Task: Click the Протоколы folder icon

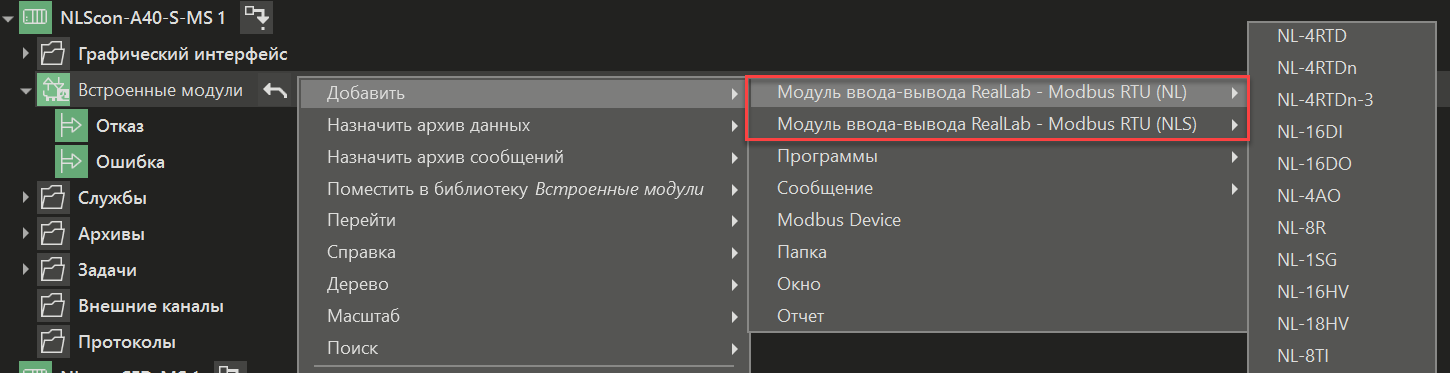Action: coord(52,342)
